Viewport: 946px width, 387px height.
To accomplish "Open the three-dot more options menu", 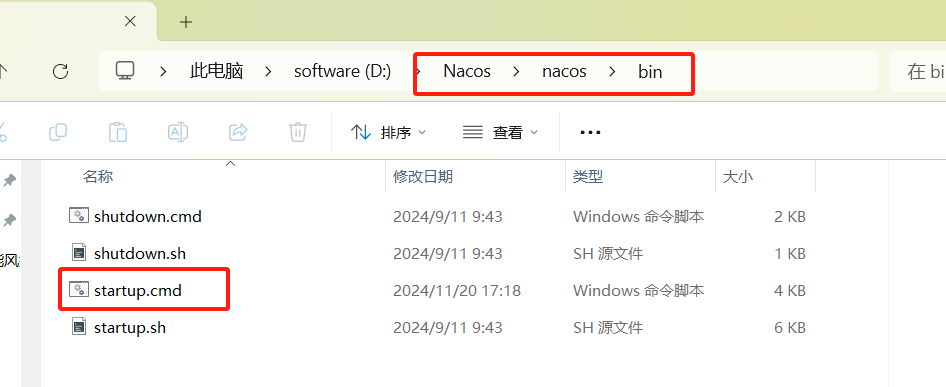I will 590,132.
